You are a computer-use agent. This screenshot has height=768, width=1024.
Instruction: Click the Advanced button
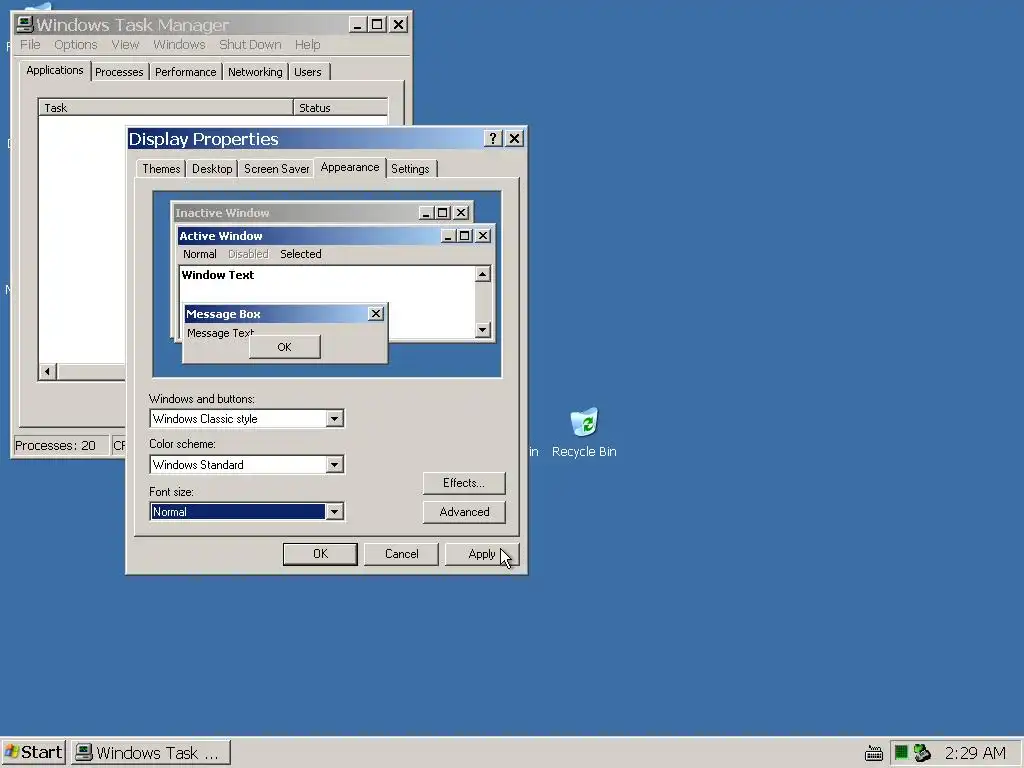[x=464, y=511]
